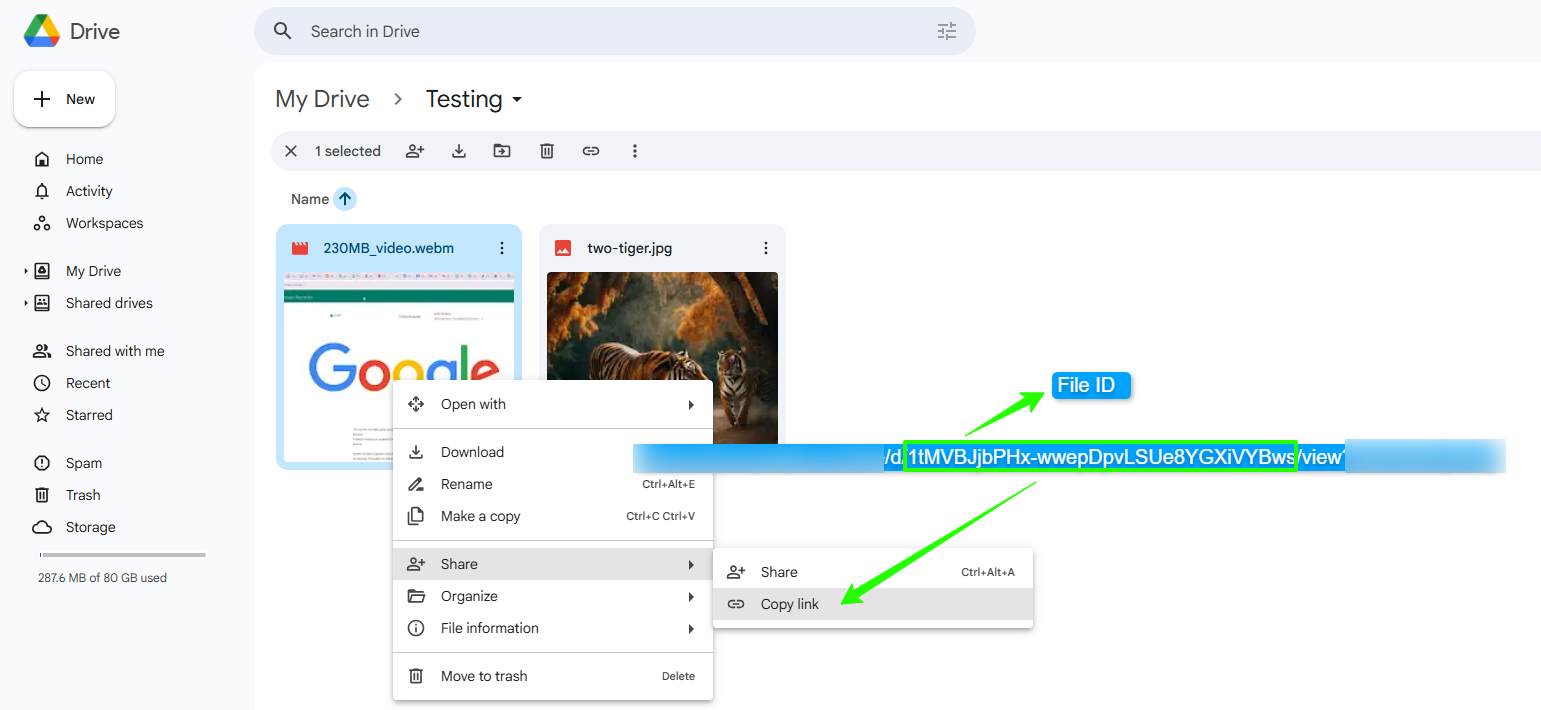Choose Download from context menu
This screenshot has height=710, width=1541.
553,452
